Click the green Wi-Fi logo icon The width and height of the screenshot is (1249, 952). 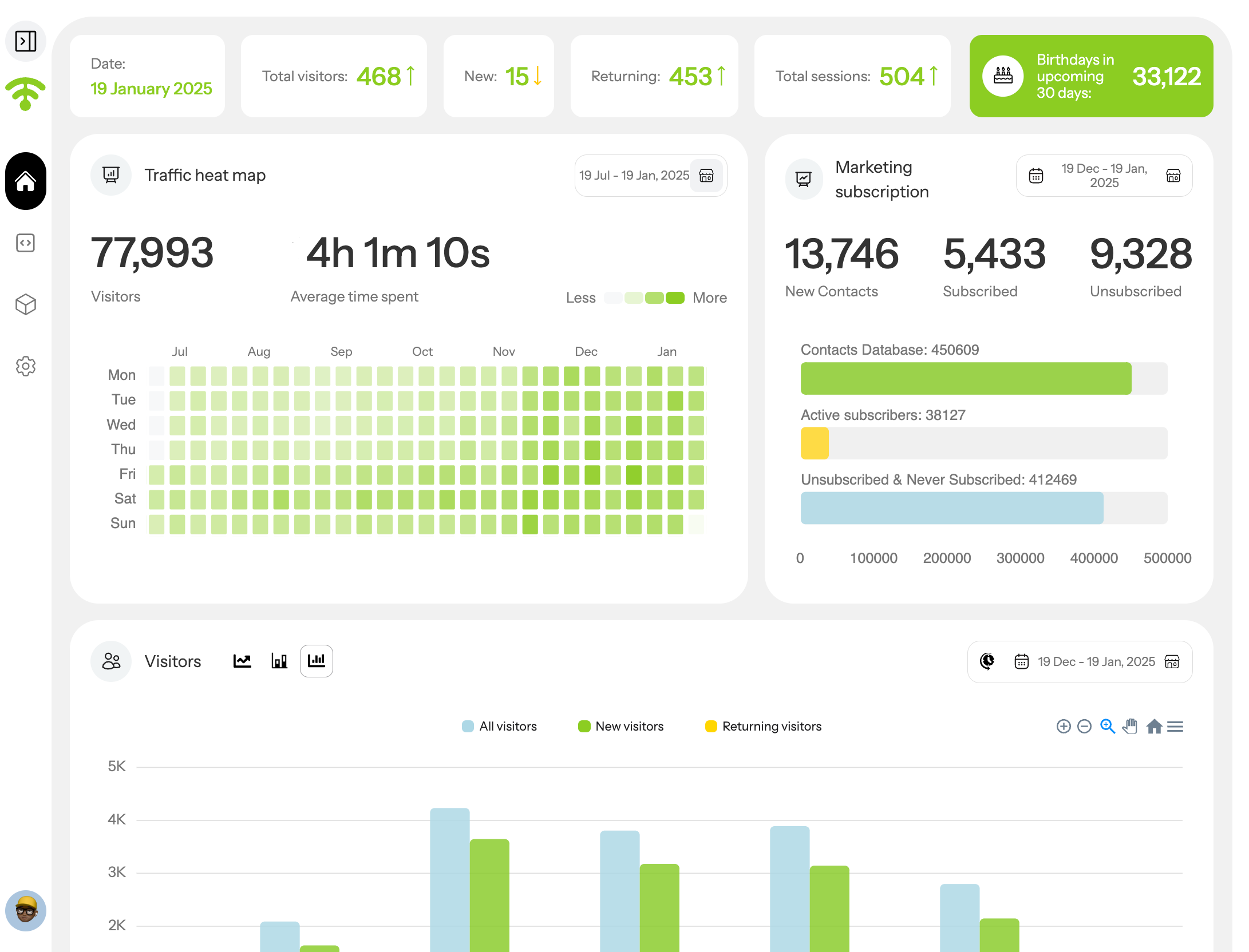pyautogui.click(x=25, y=93)
